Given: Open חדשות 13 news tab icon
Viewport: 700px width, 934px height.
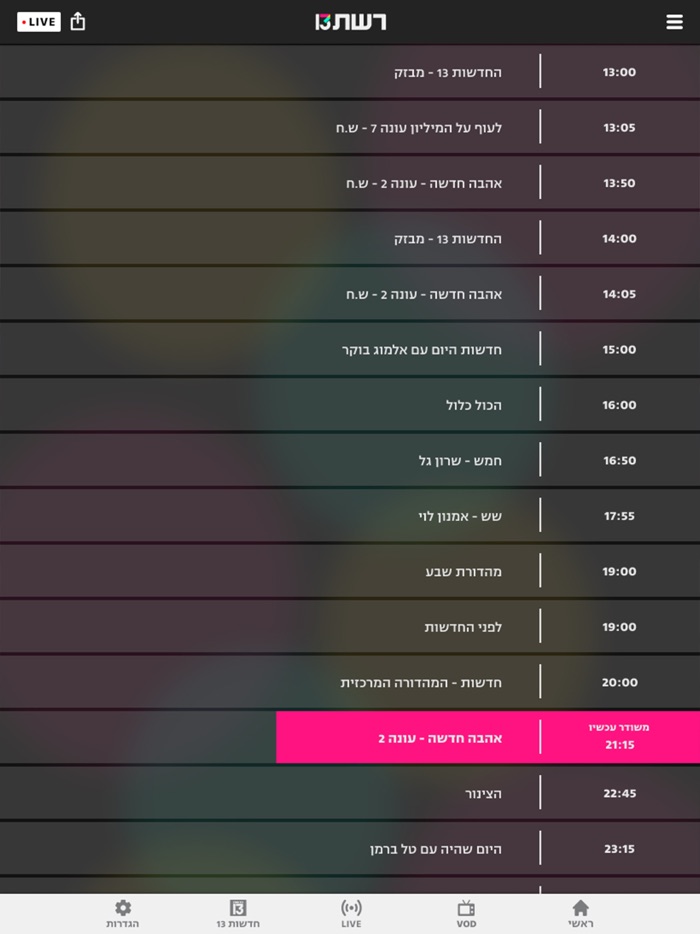Looking at the screenshot, I should [238, 908].
